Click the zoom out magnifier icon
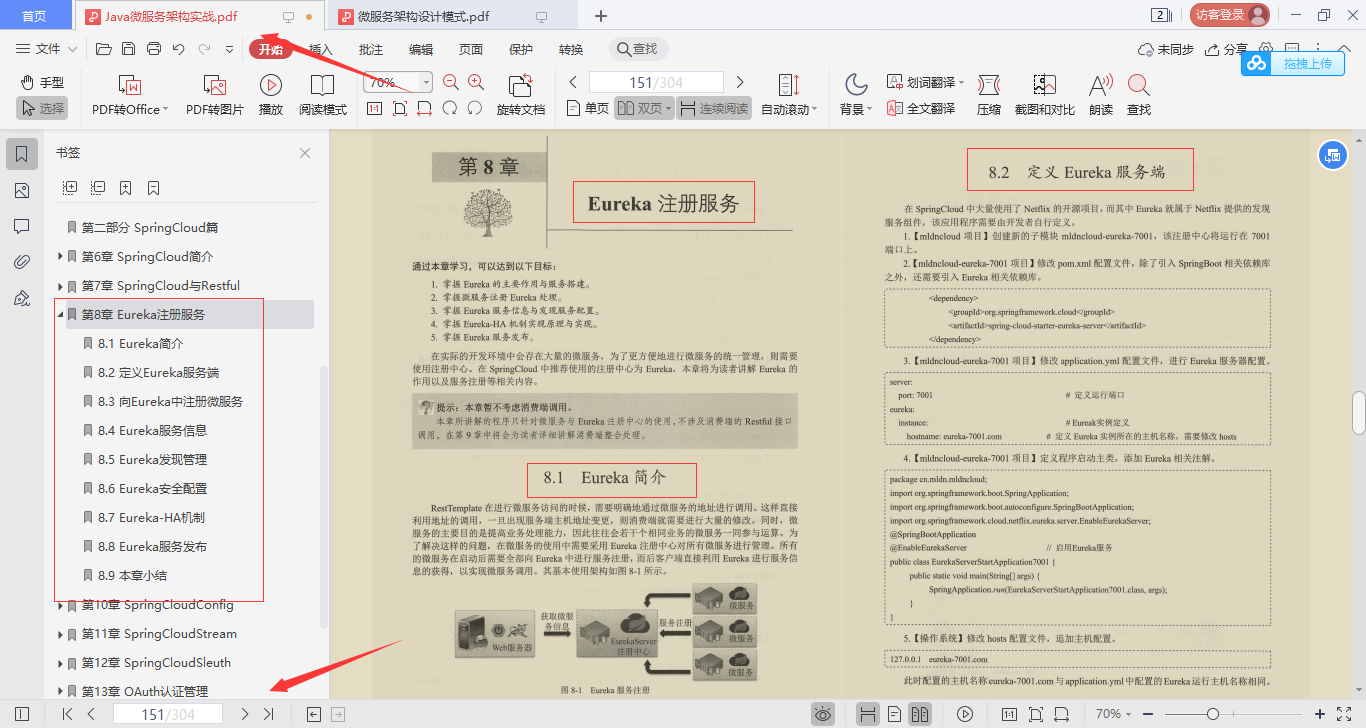This screenshot has width=1366, height=728. click(451, 83)
